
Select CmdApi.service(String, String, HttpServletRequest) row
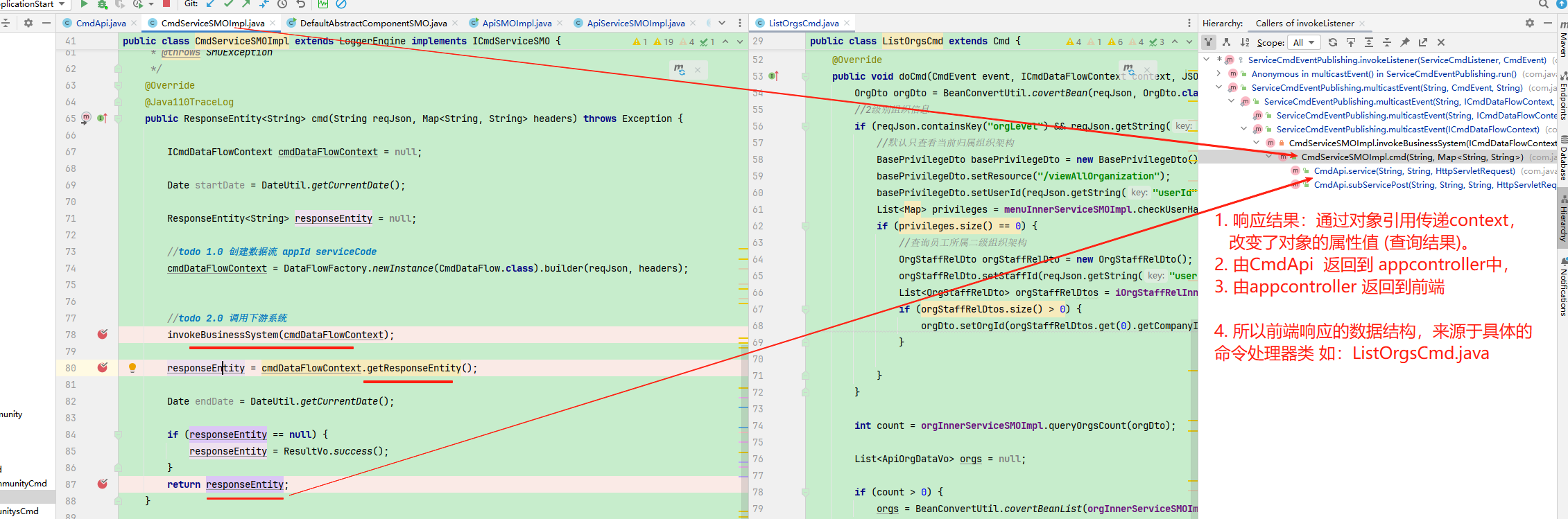1415,170
